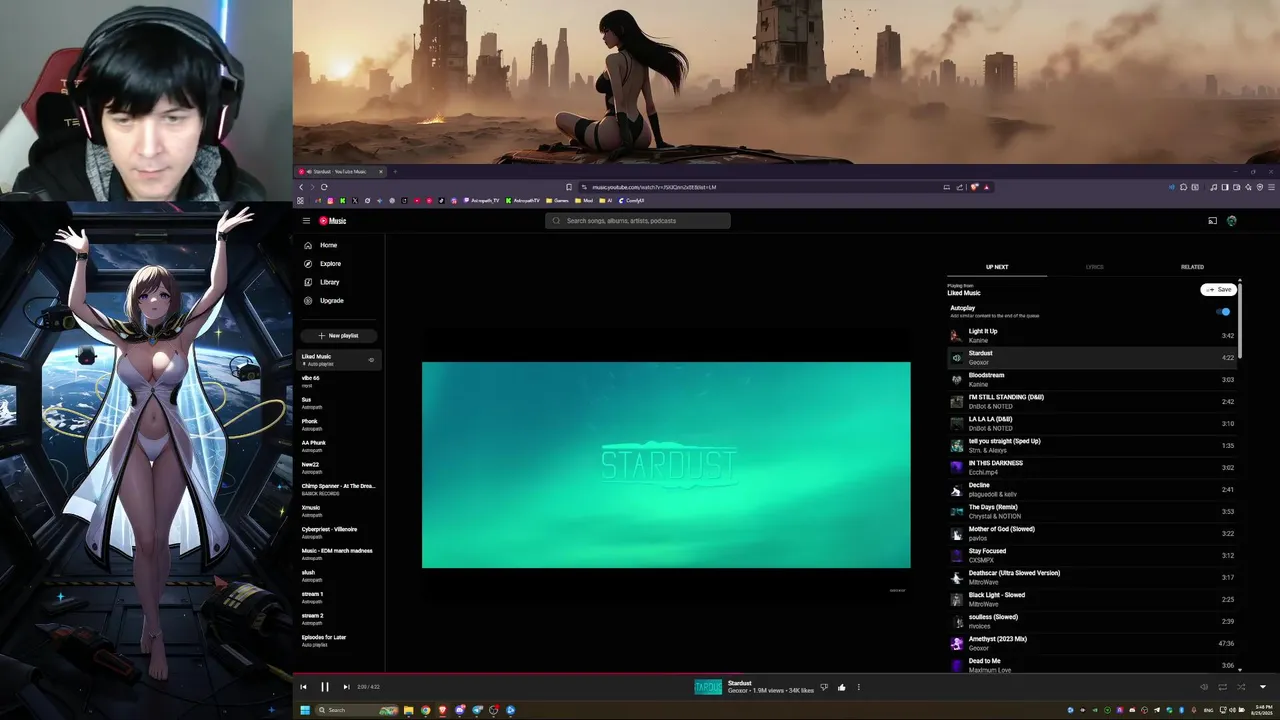Open a new browser tab
This screenshot has width=1280, height=720.
[x=395, y=172]
